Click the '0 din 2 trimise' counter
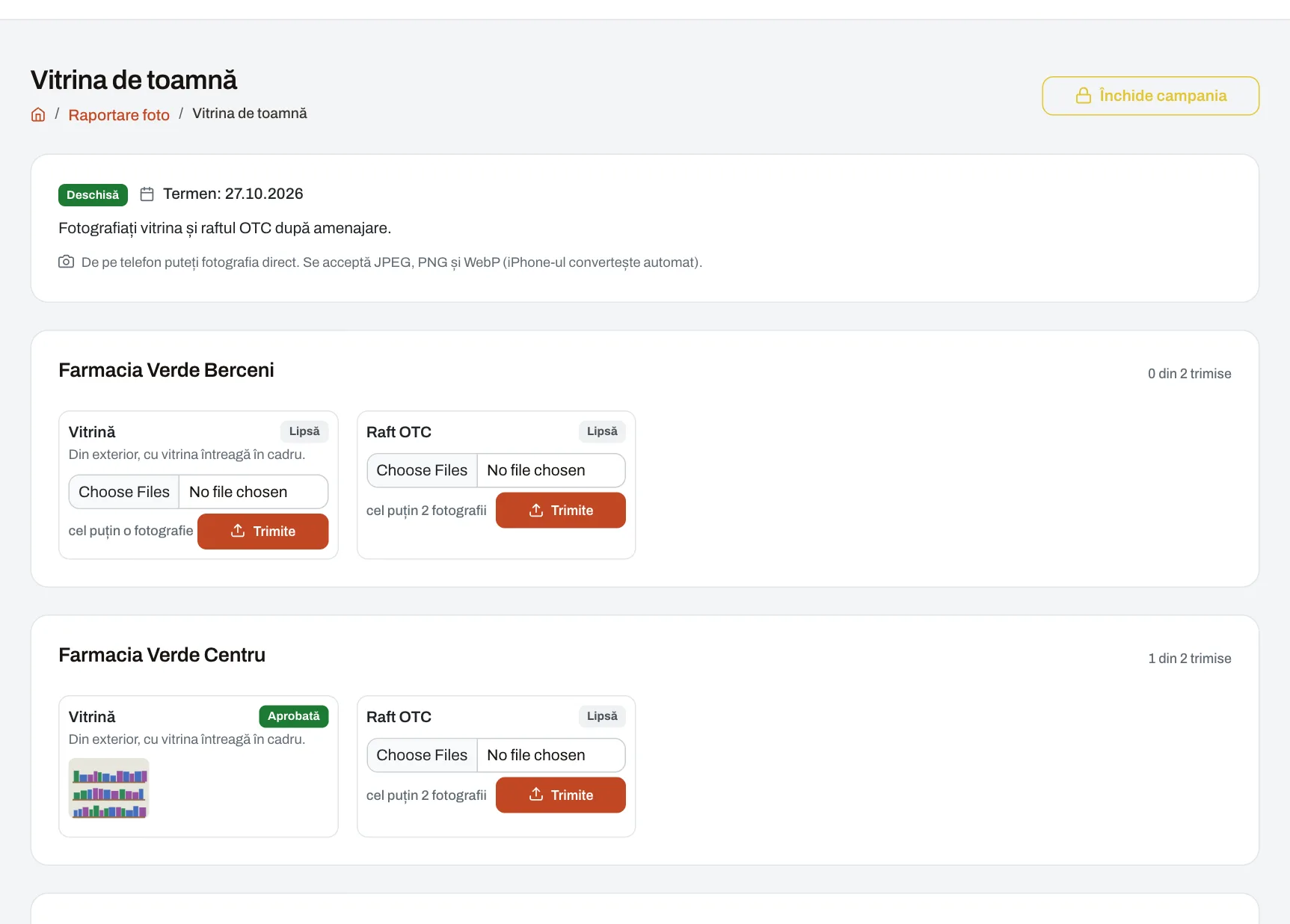The width and height of the screenshot is (1290, 924). (1189, 374)
